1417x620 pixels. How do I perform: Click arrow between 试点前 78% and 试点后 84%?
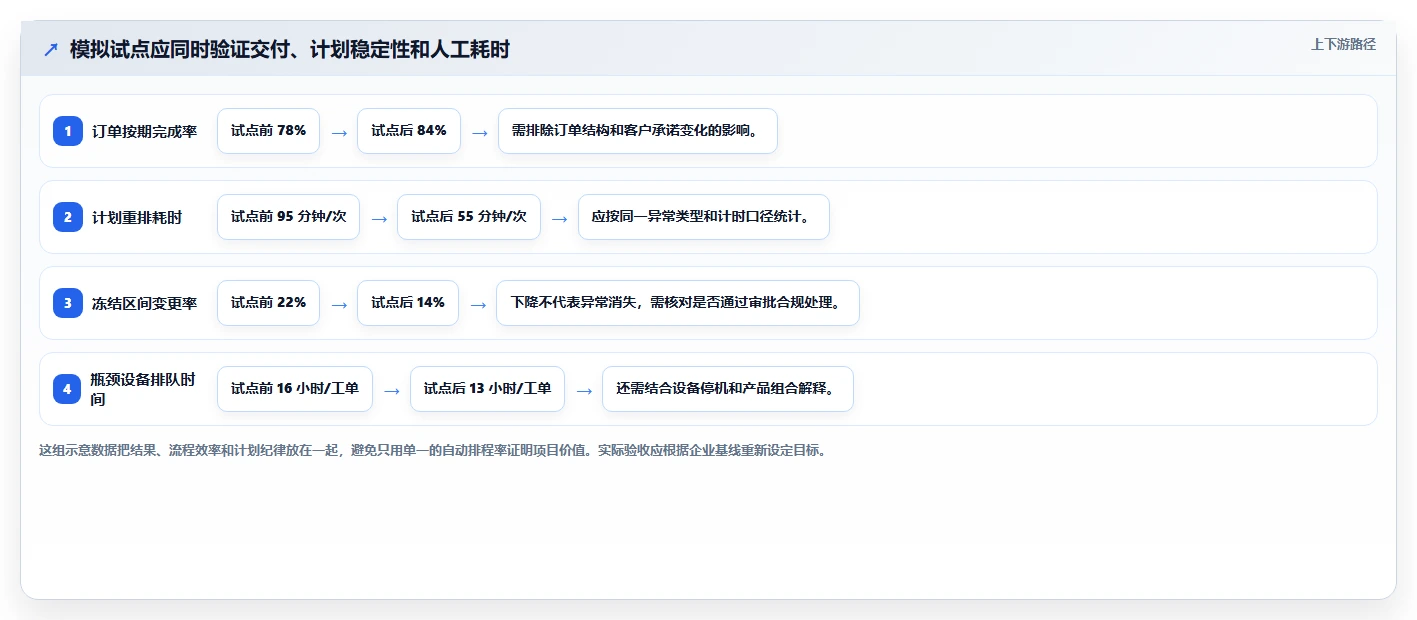339,132
